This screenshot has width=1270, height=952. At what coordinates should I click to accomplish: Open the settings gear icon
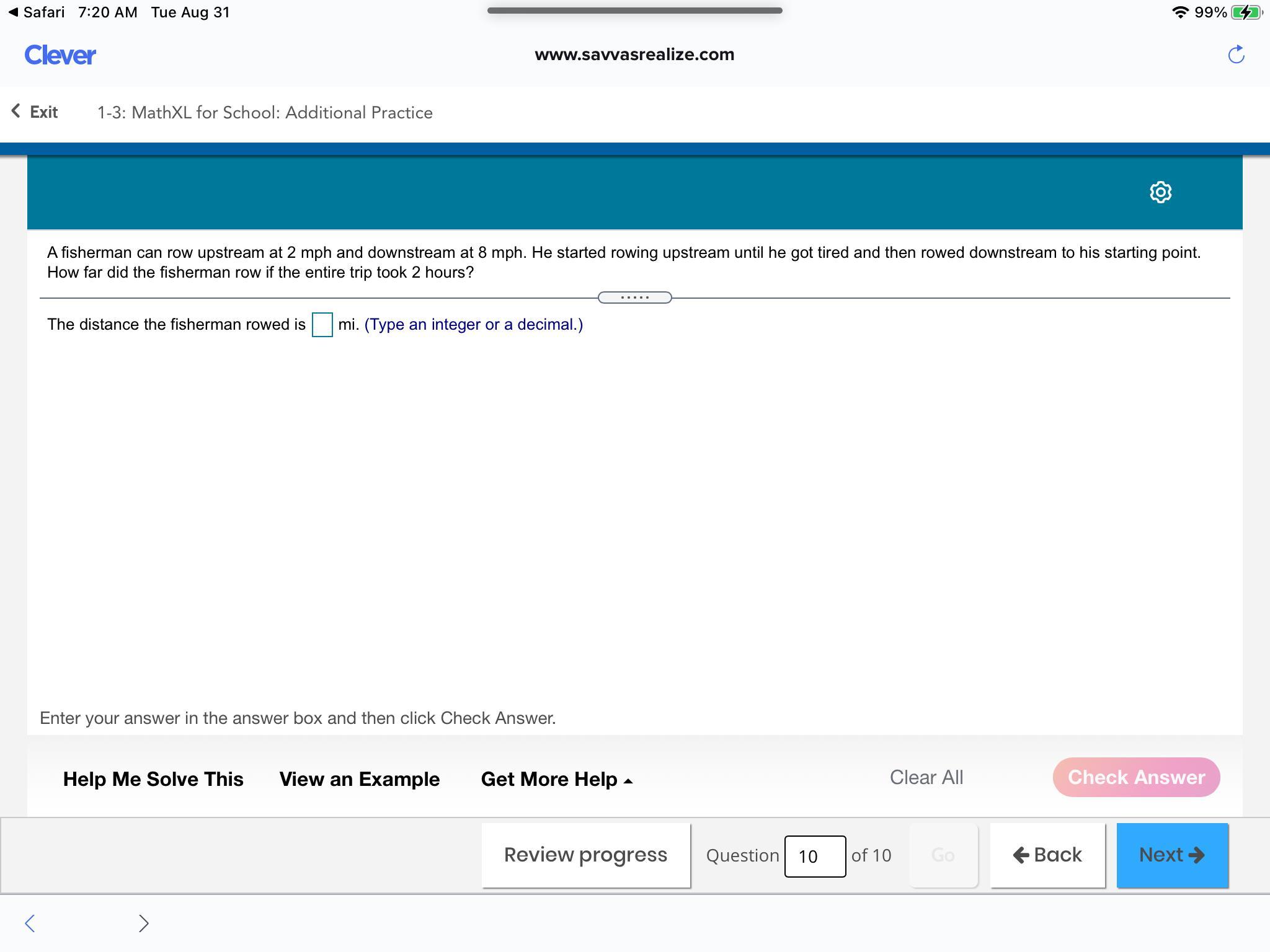(x=1160, y=192)
